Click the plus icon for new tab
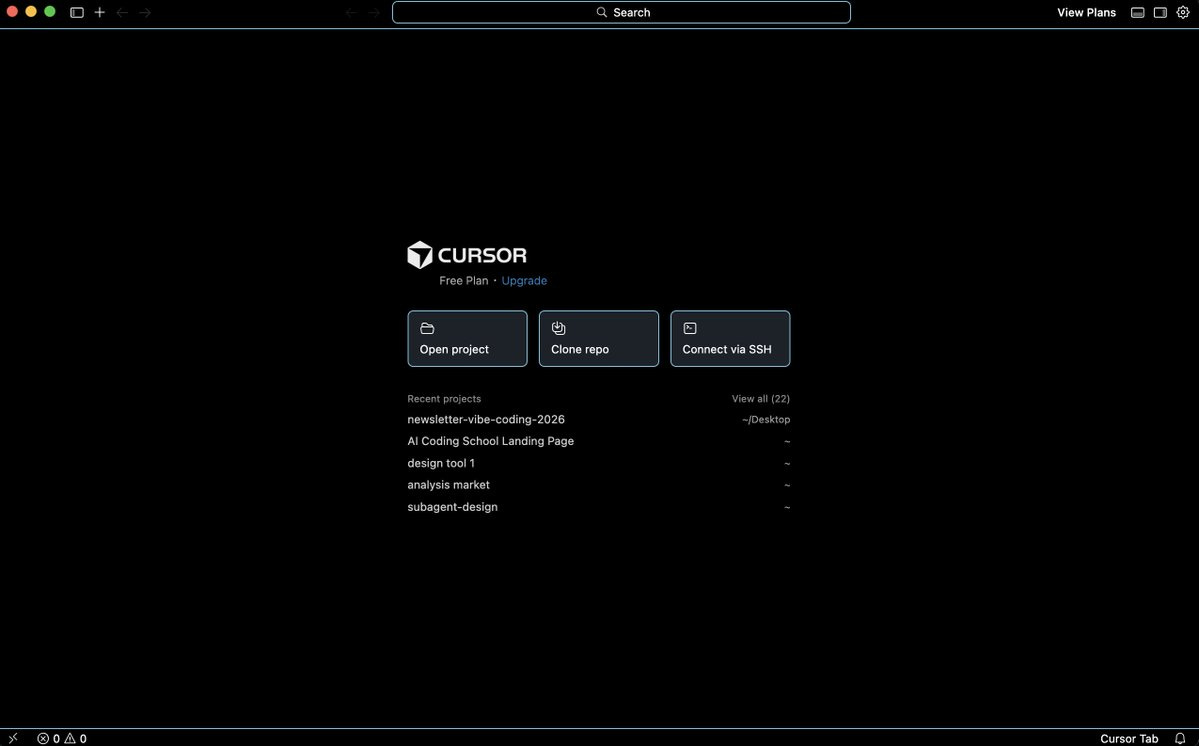Image resolution: width=1199 pixels, height=746 pixels. [x=99, y=12]
